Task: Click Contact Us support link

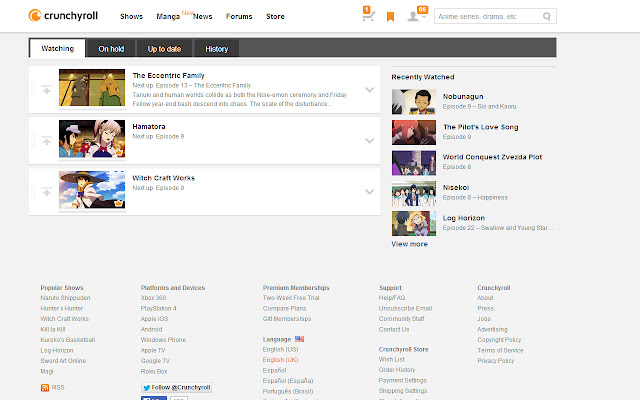Action: tap(394, 329)
